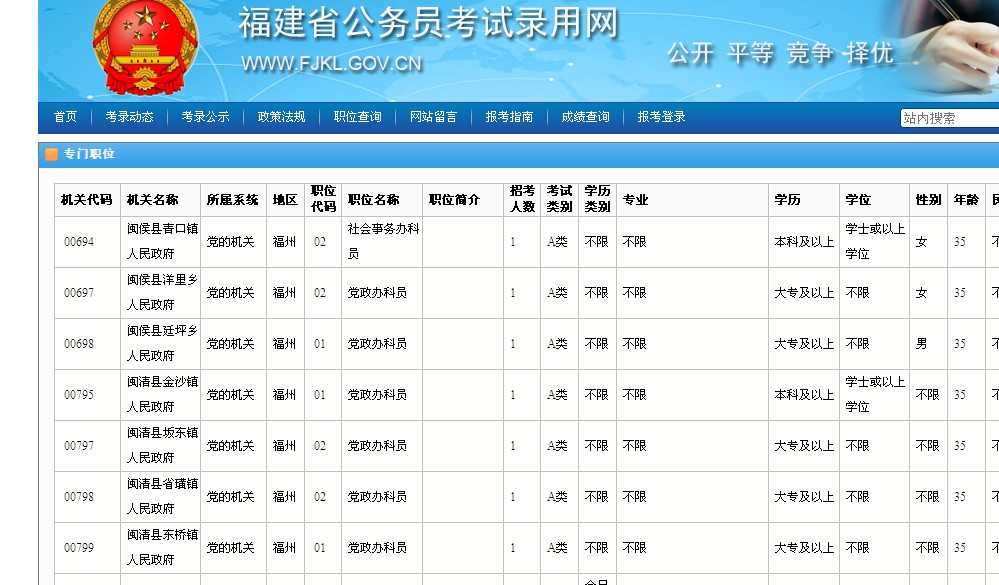The width and height of the screenshot is (999, 585).
Task: Click the 站内搜索 search input box
Action: (948, 117)
